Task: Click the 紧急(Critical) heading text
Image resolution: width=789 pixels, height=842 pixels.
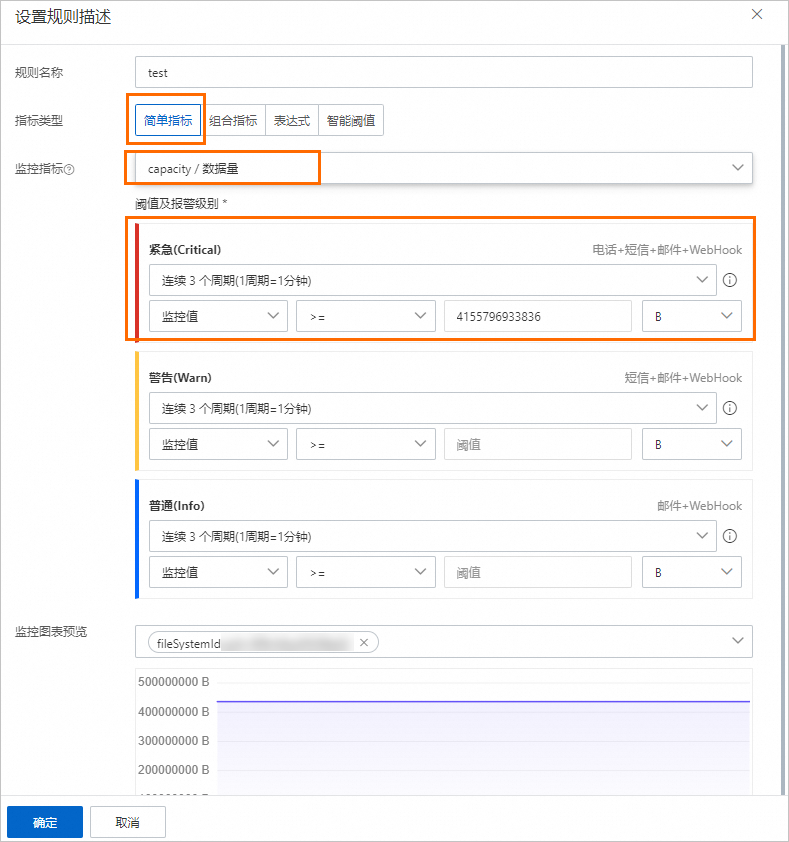Action: point(185,250)
